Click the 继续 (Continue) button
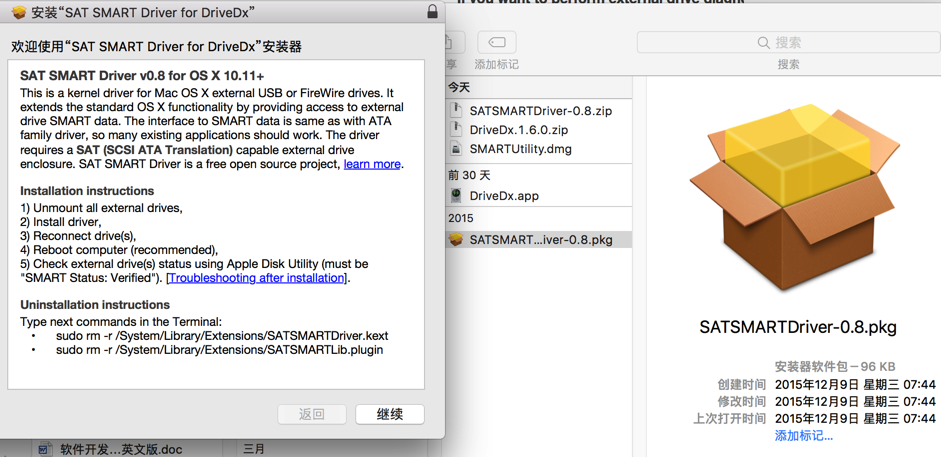 point(389,414)
